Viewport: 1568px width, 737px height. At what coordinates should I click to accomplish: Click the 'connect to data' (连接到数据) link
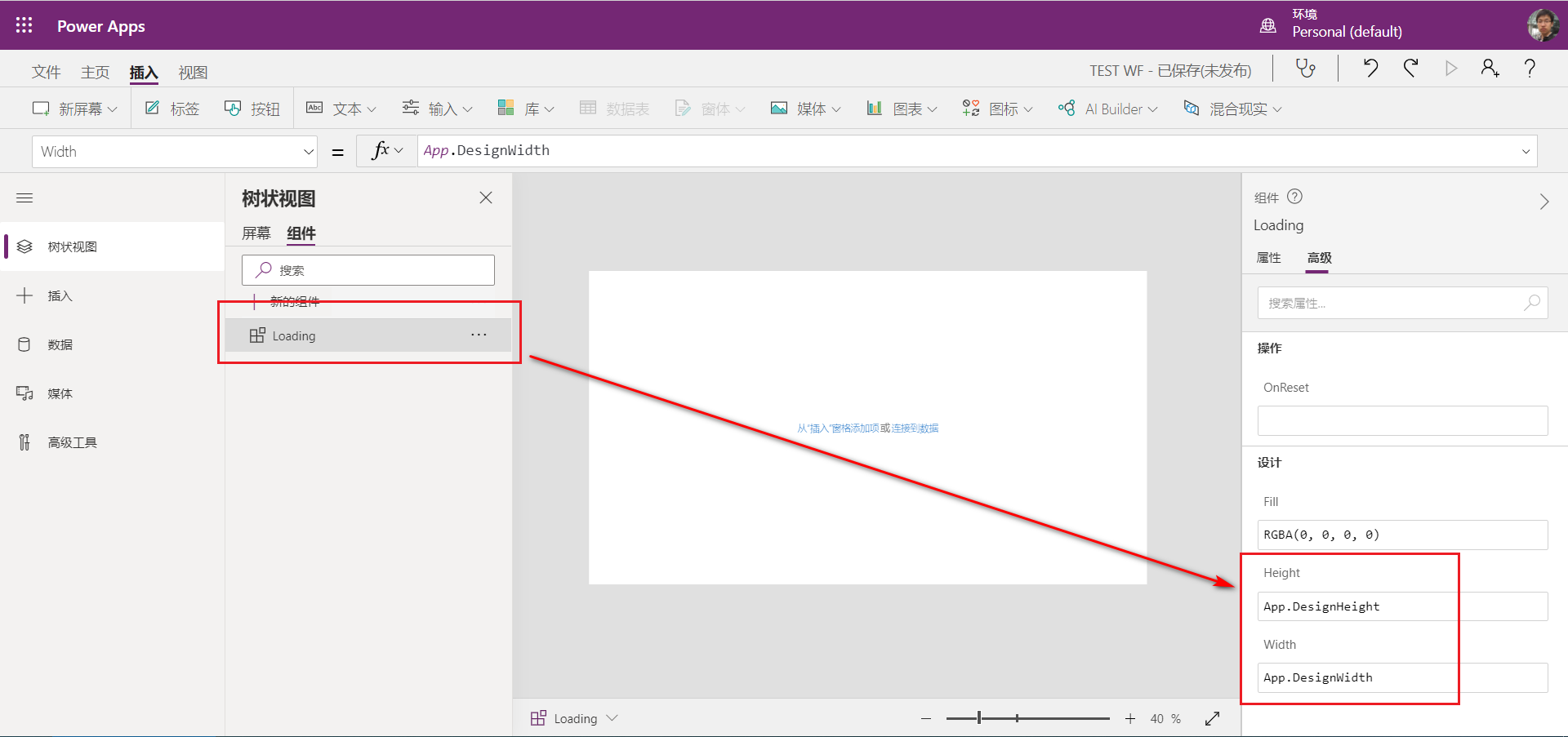pyautogui.click(x=915, y=428)
